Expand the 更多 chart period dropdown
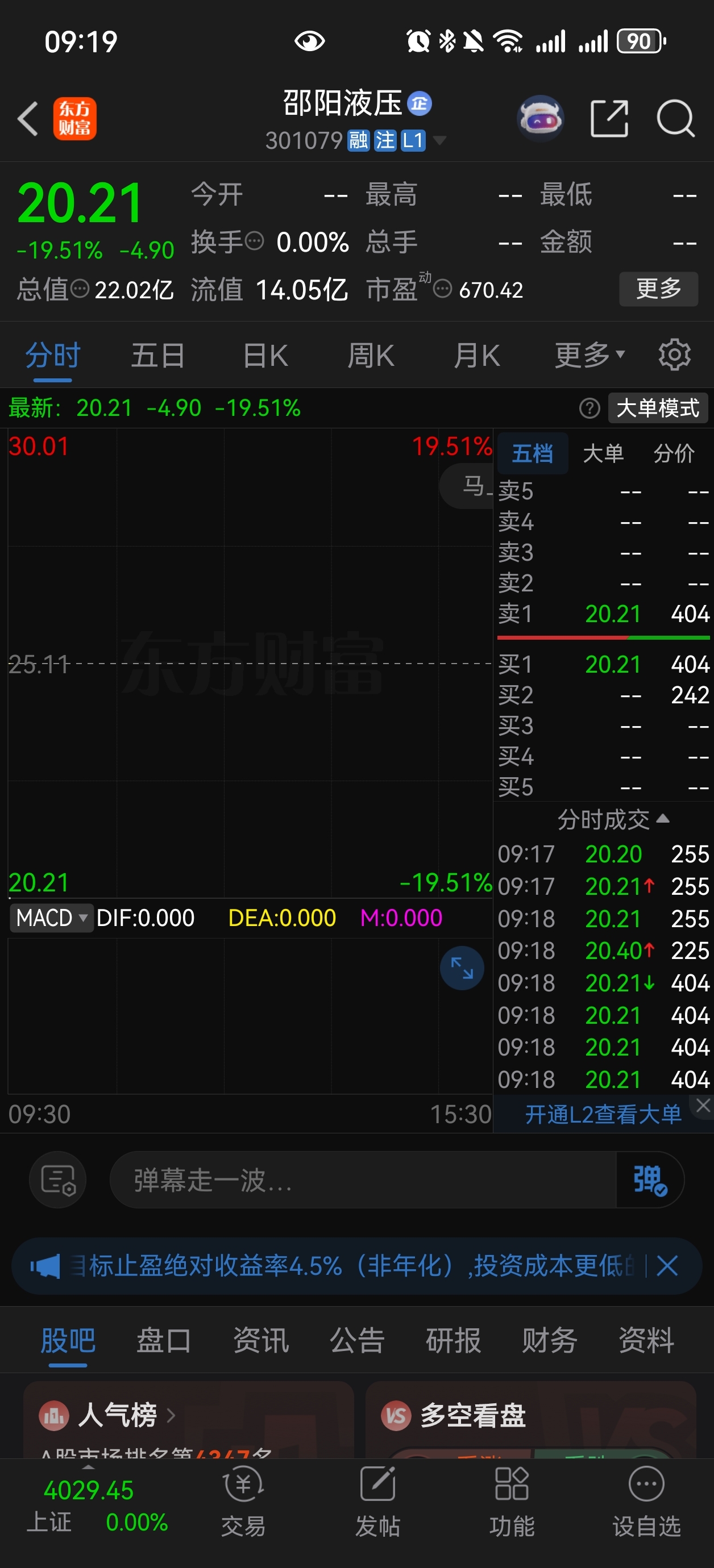 (x=590, y=355)
